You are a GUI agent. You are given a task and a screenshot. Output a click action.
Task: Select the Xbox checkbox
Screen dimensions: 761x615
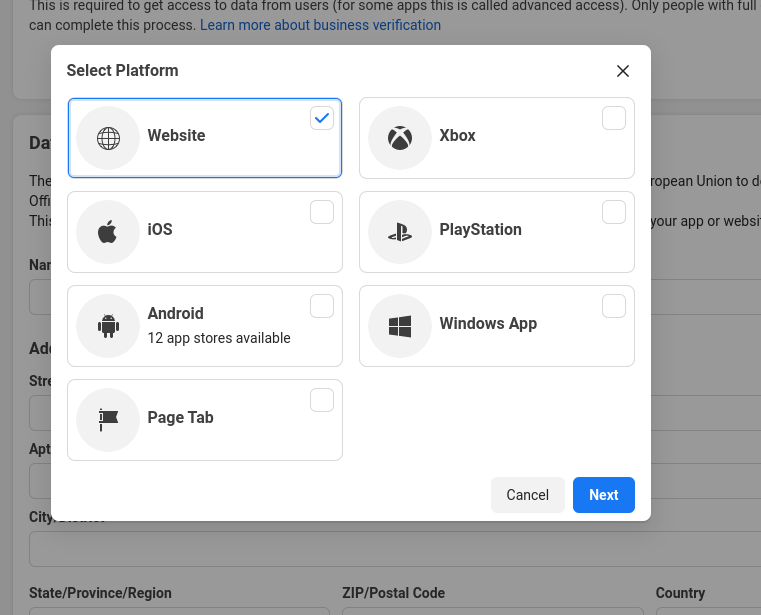(x=614, y=118)
